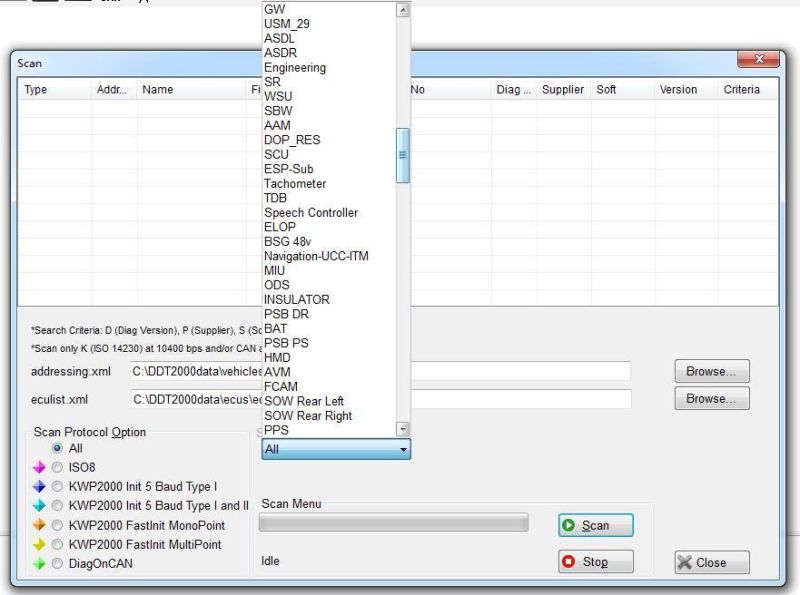Select KWP2000 FastInit MonoPoint option

pos(57,525)
